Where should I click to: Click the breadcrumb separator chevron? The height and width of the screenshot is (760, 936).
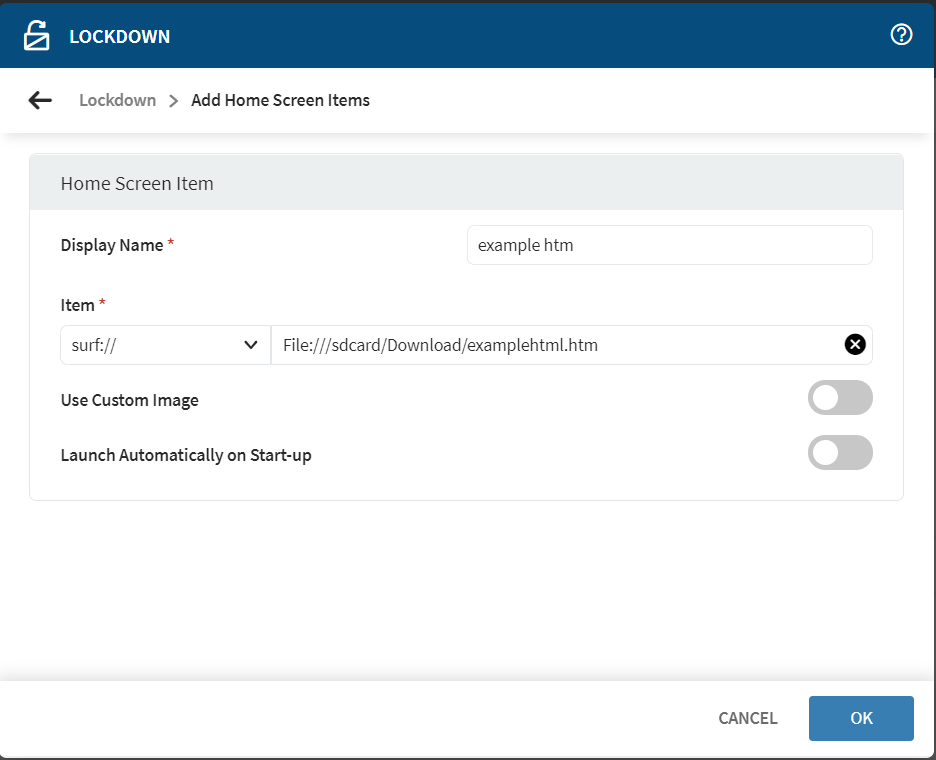(x=174, y=100)
